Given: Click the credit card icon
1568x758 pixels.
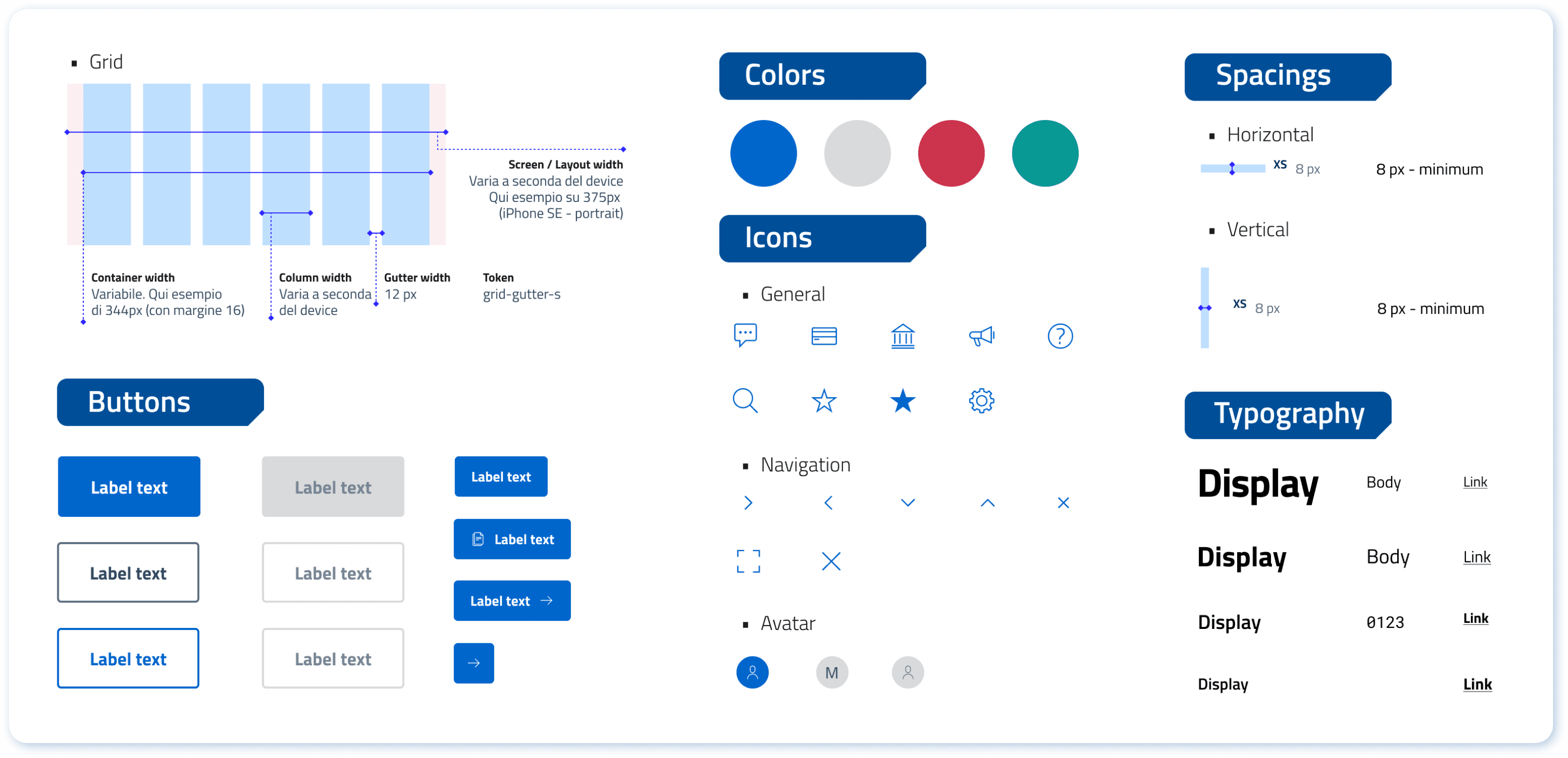Looking at the screenshot, I should click(824, 336).
